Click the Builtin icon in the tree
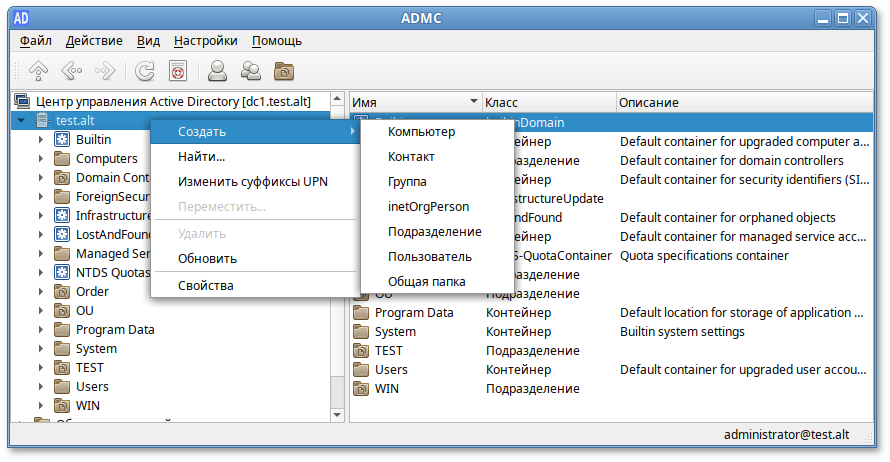The width and height of the screenshot is (890, 462). point(62,140)
